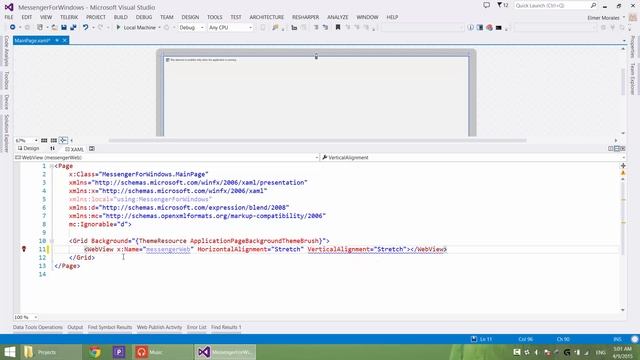Image resolution: width=640 pixels, height=360 pixels.
Task: Open the Windows Start button
Action: click(9, 352)
